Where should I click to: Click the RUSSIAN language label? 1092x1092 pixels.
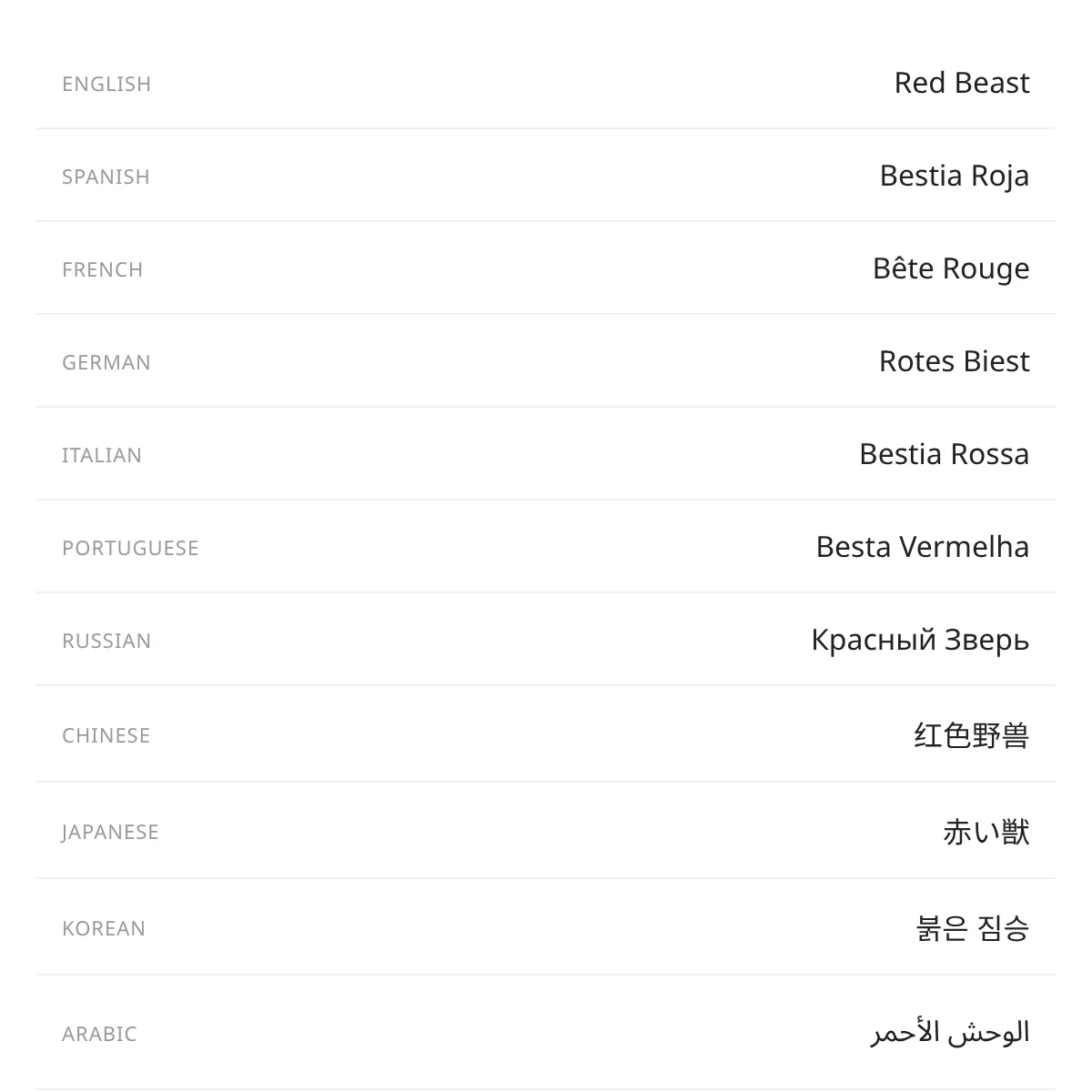pyautogui.click(x=106, y=641)
